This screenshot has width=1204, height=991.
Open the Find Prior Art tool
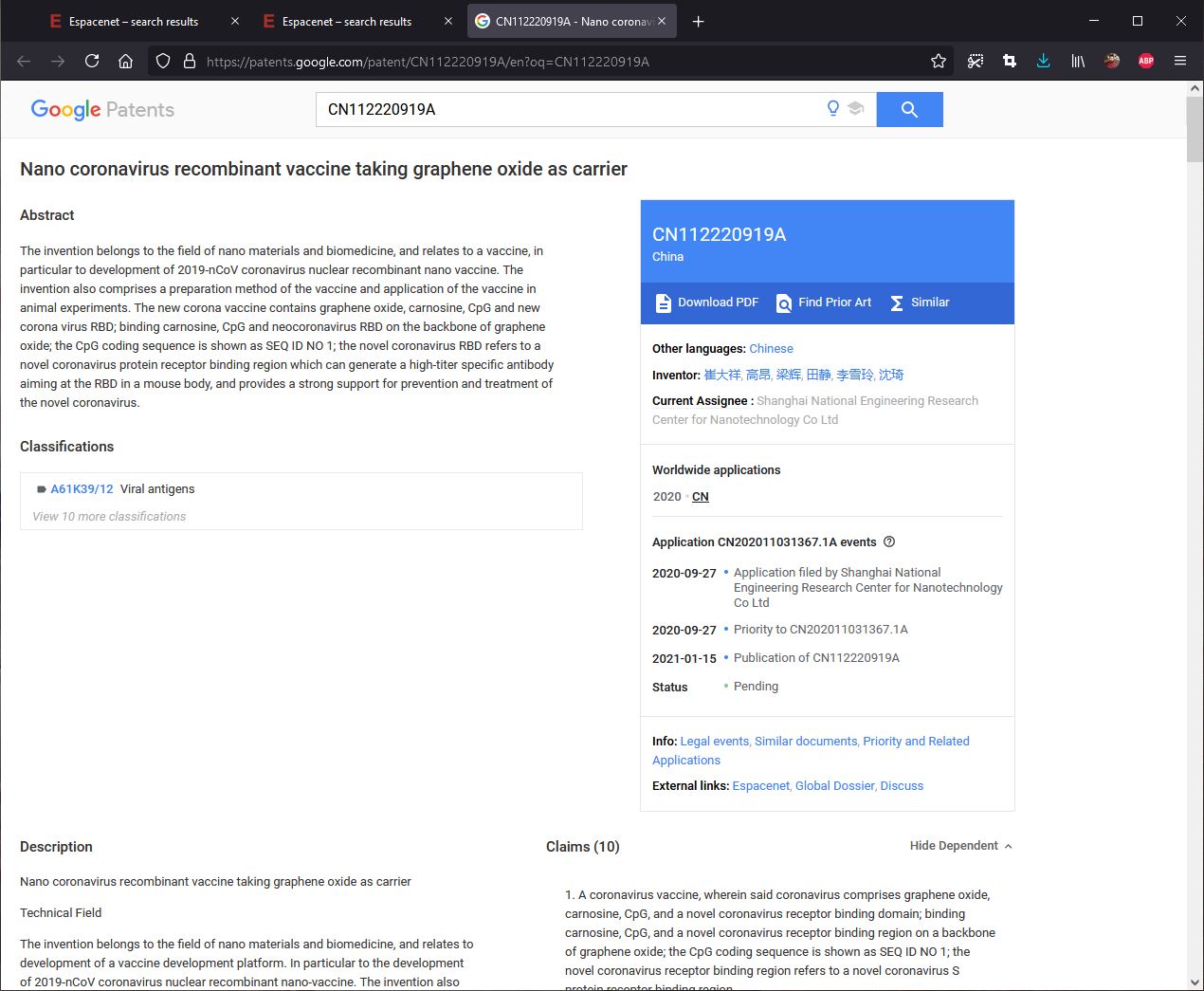click(824, 303)
